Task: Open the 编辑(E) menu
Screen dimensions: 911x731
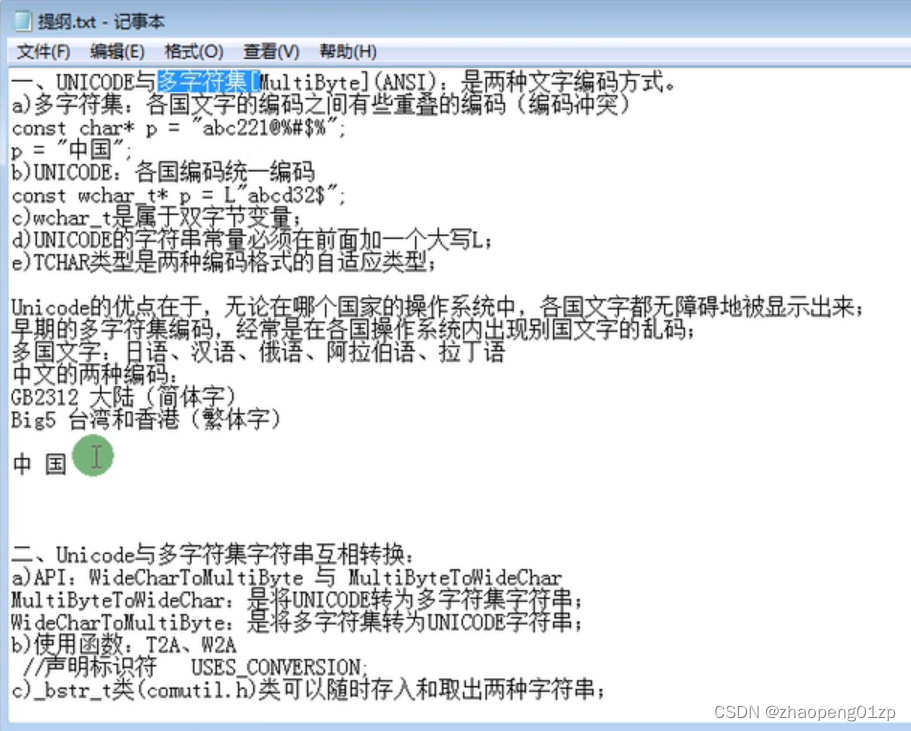Action: 117,52
